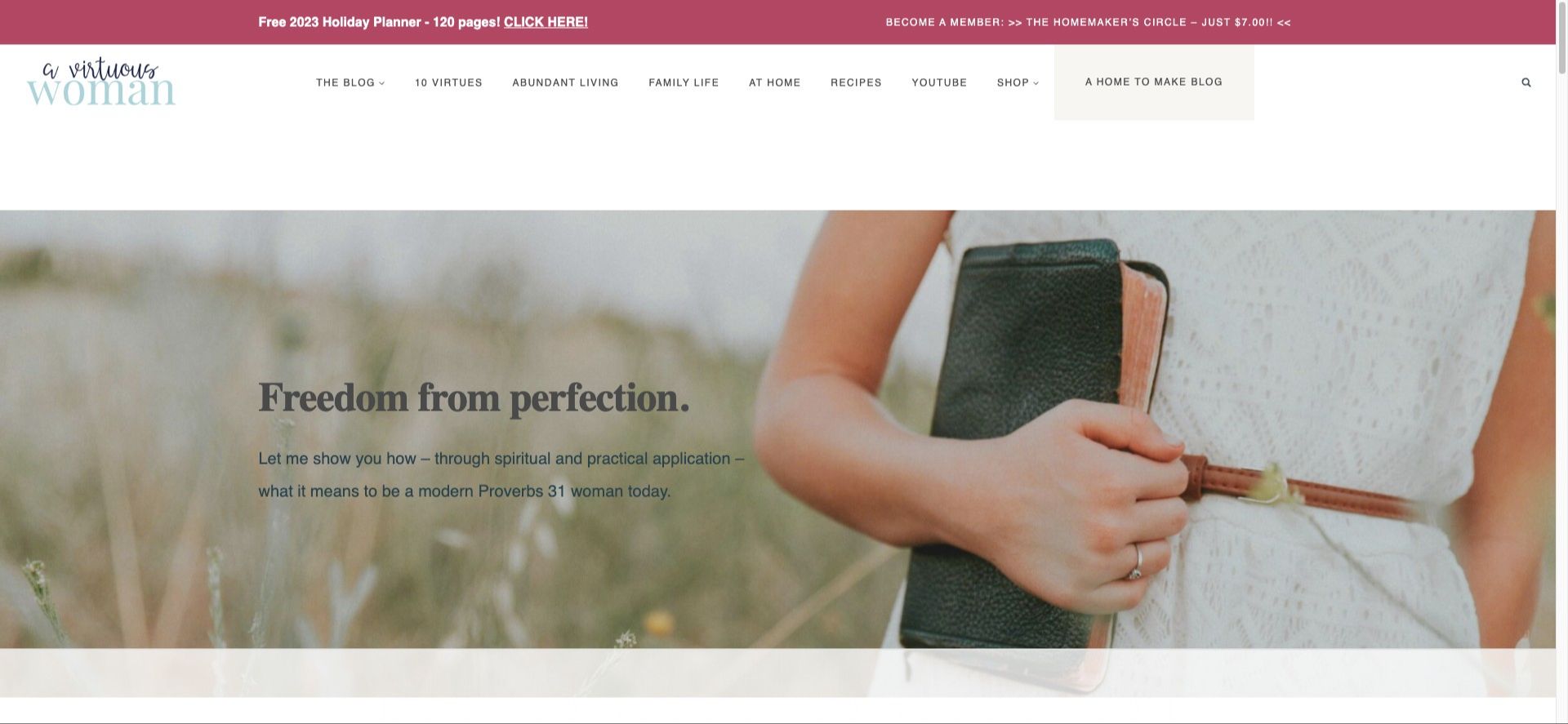Click the A Home To Make Blog button

pyautogui.click(x=1154, y=82)
